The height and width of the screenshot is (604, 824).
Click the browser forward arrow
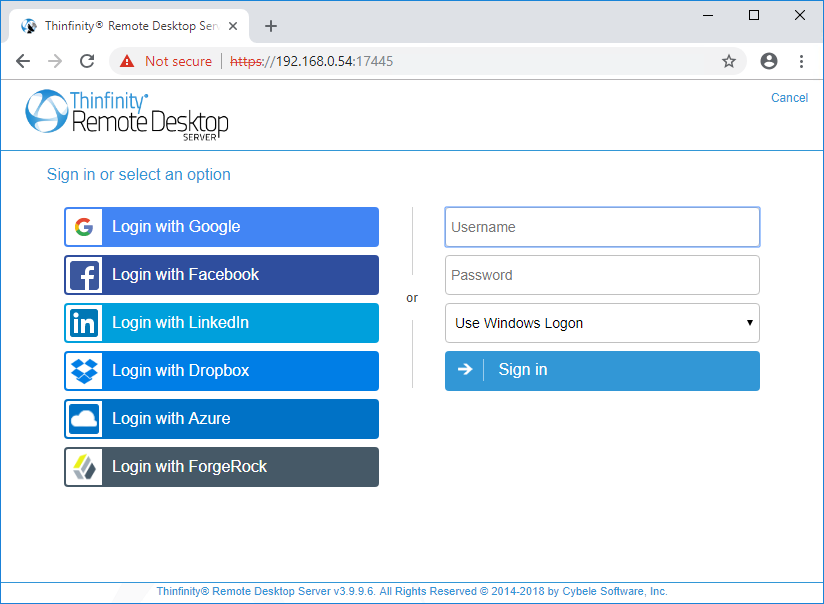pos(55,62)
